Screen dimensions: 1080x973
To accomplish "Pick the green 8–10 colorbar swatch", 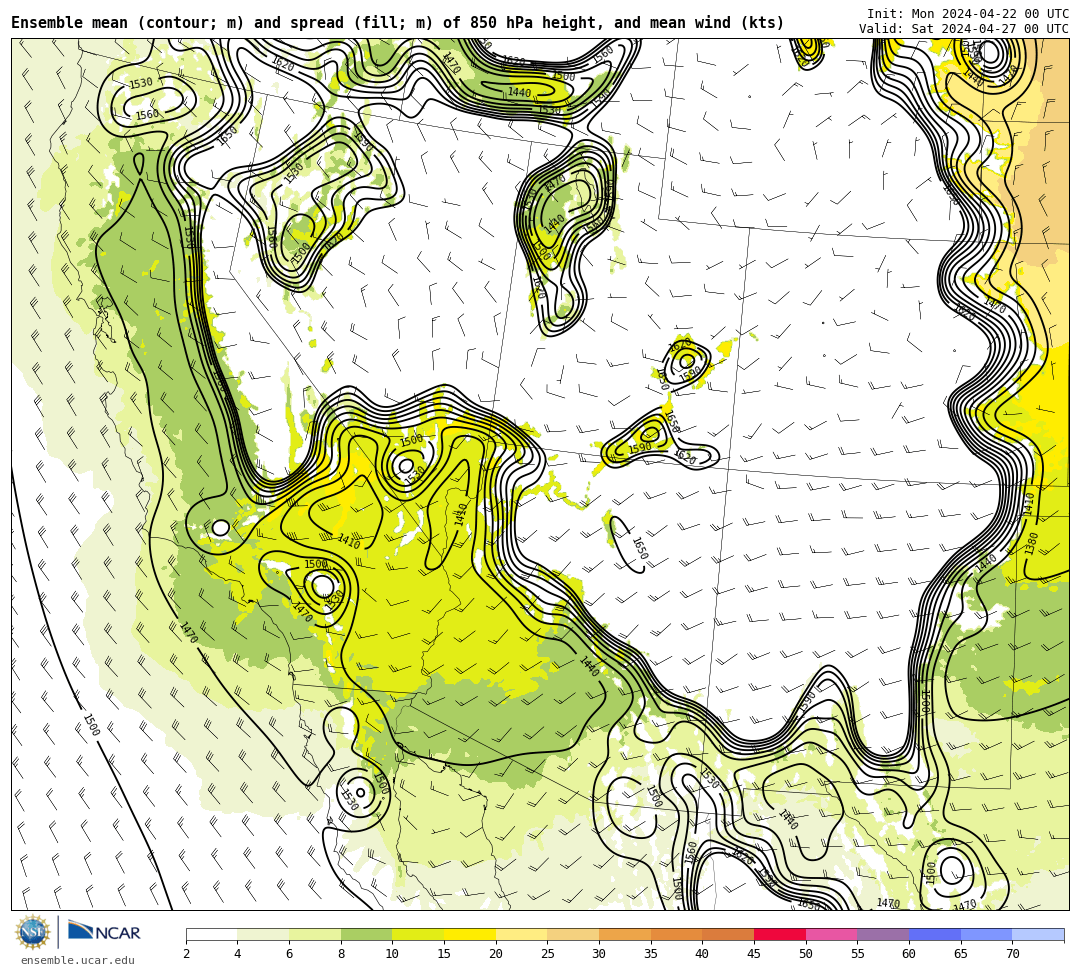I will tap(366, 934).
